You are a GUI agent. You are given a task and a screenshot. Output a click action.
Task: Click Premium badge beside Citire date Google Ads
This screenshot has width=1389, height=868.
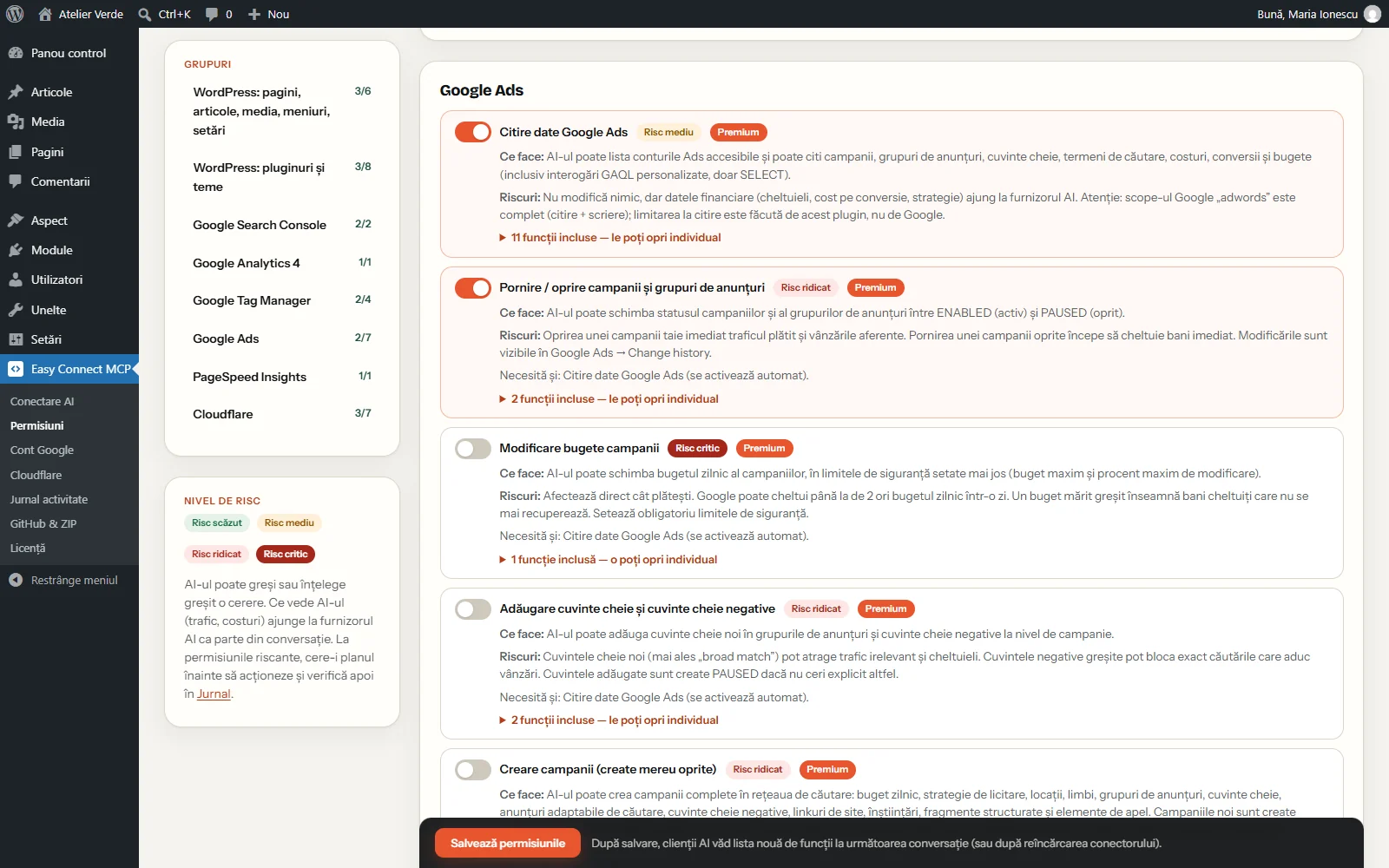tap(738, 132)
